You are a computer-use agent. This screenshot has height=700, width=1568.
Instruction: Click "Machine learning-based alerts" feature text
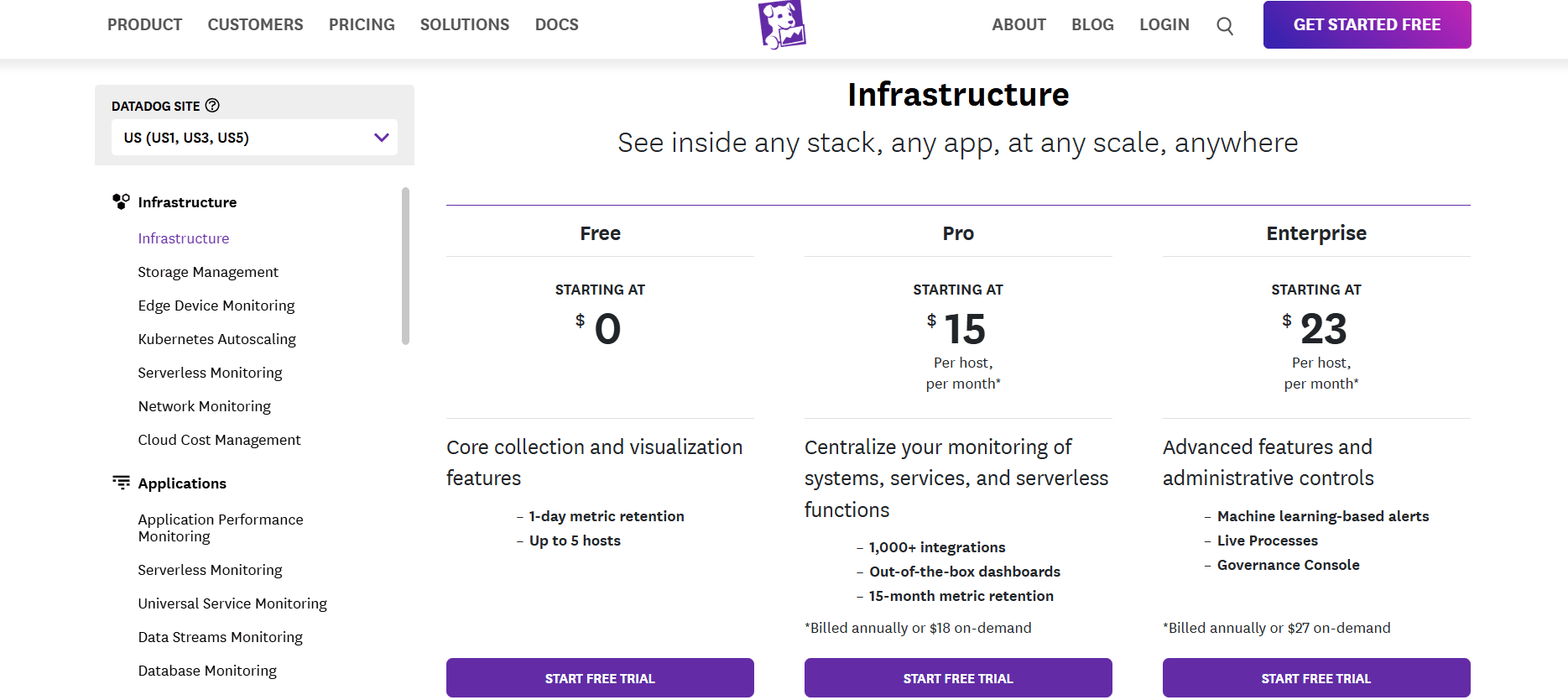[1323, 516]
